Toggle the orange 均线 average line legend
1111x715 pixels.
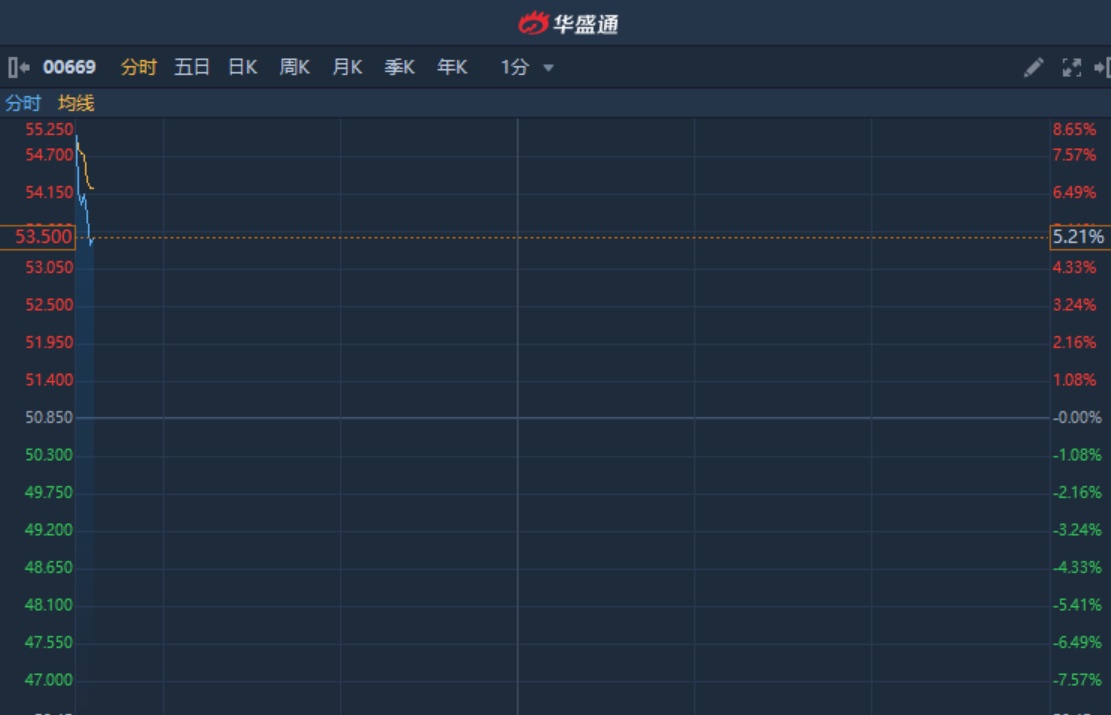(x=76, y=103)
